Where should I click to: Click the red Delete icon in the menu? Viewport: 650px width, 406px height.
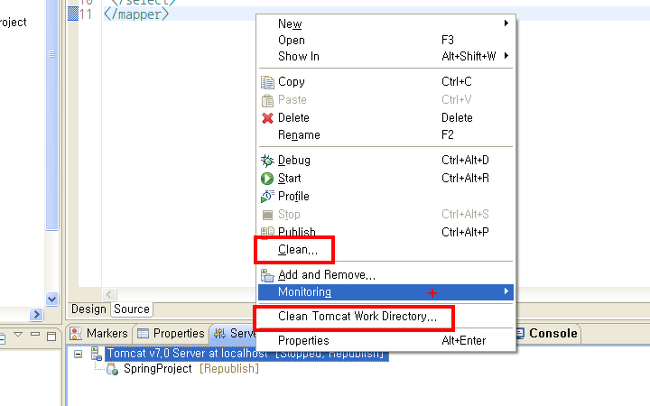[x=267, y=118]
